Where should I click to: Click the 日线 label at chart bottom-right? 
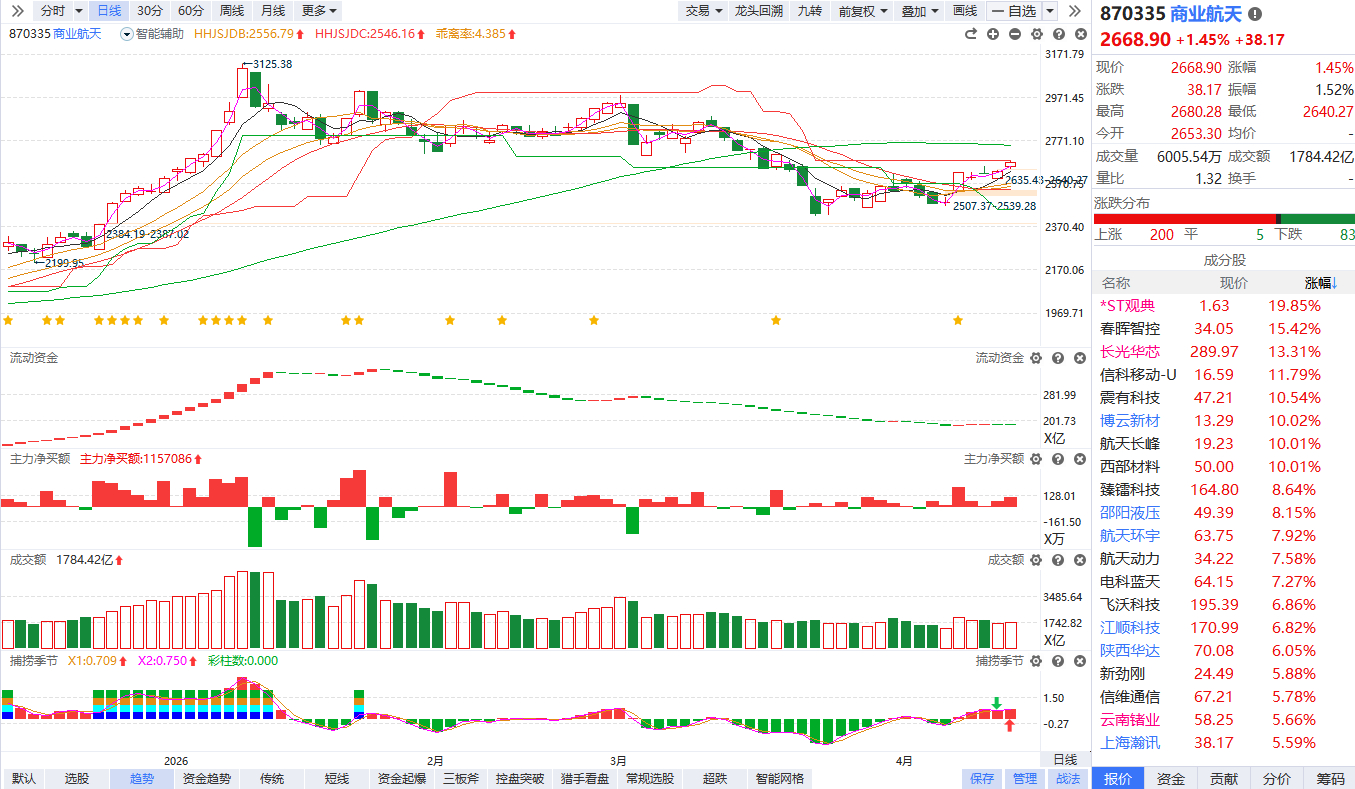pyautogui.click(x=1066, y=760)
